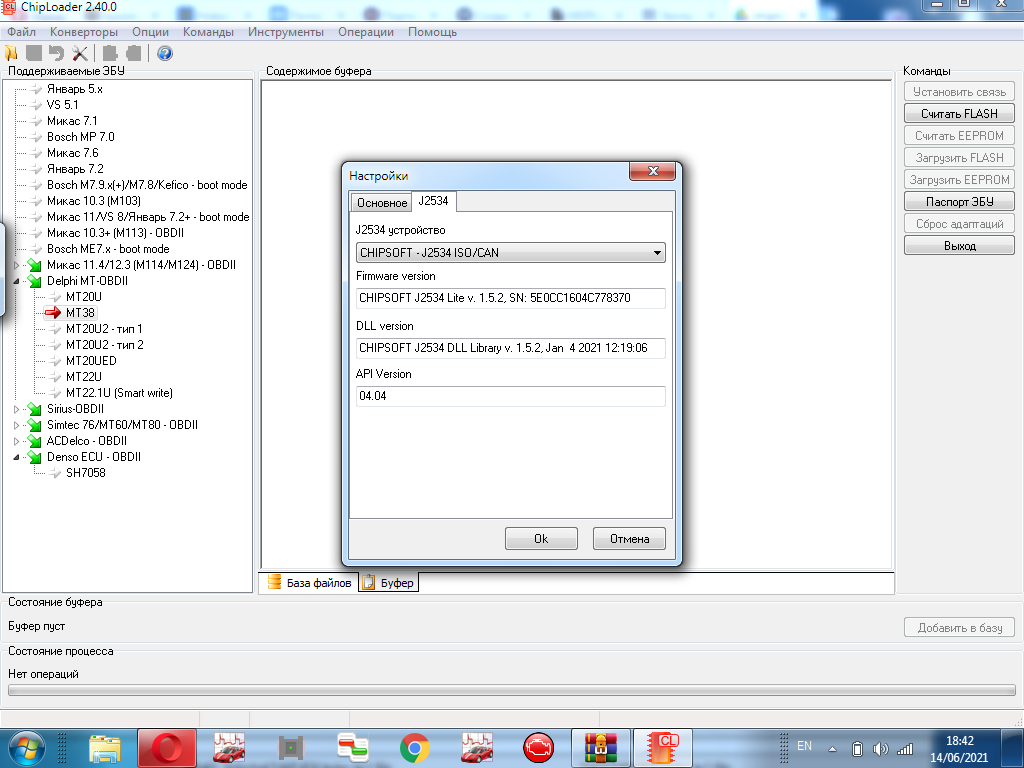
Task: Click the red arrow icon beside MT38
Action: pos(53,313)
